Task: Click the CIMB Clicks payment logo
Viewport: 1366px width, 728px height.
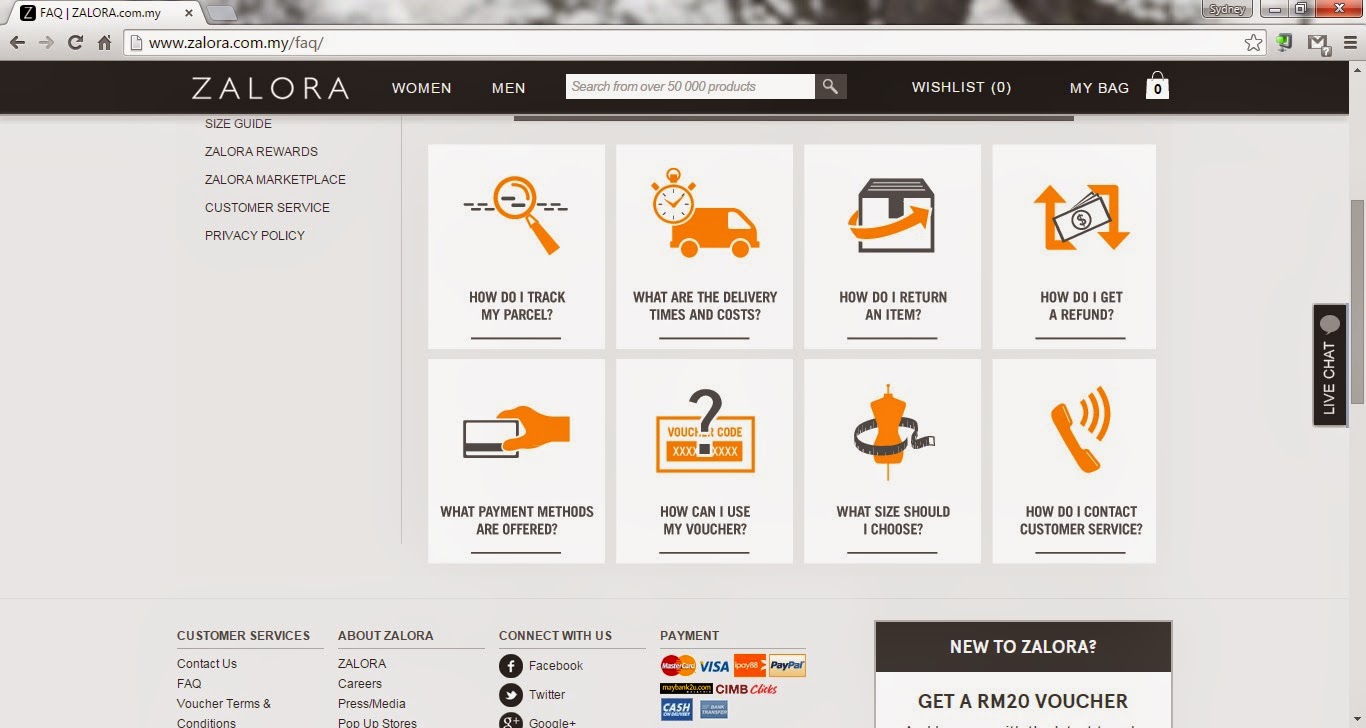Action: (x=747, y=689)
